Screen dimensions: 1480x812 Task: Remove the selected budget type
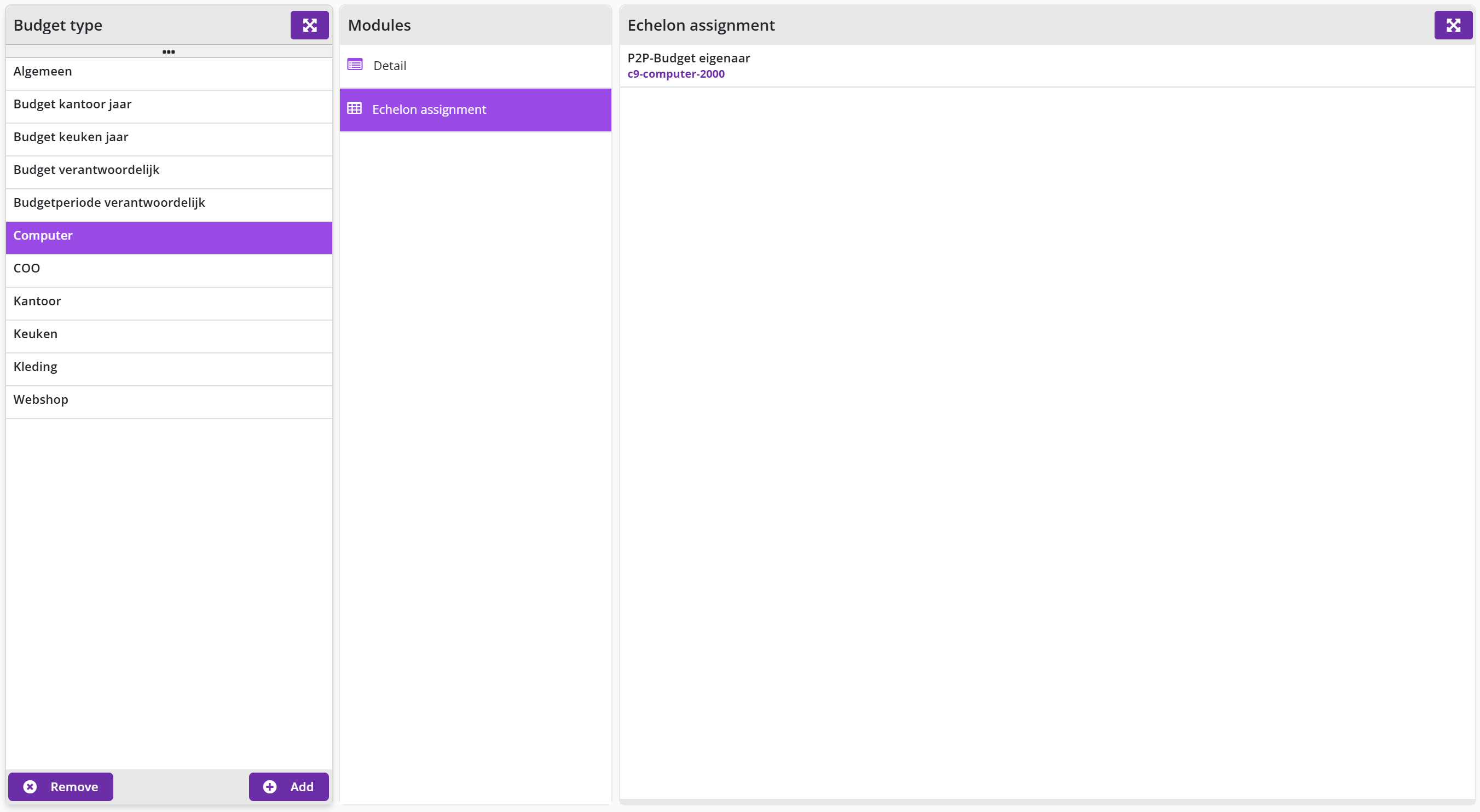(x=60, y=786)
